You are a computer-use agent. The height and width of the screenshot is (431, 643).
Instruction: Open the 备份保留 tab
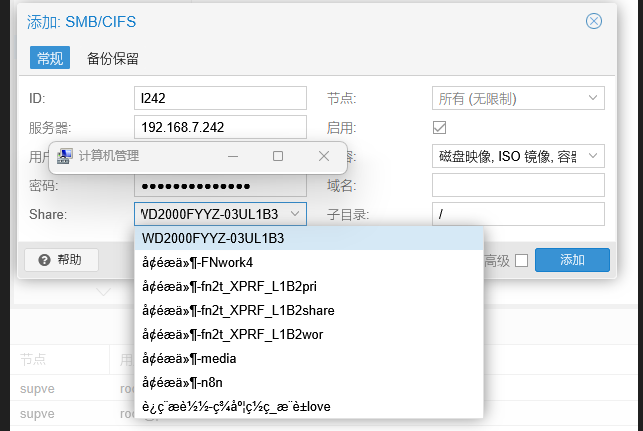pos(112,58)
